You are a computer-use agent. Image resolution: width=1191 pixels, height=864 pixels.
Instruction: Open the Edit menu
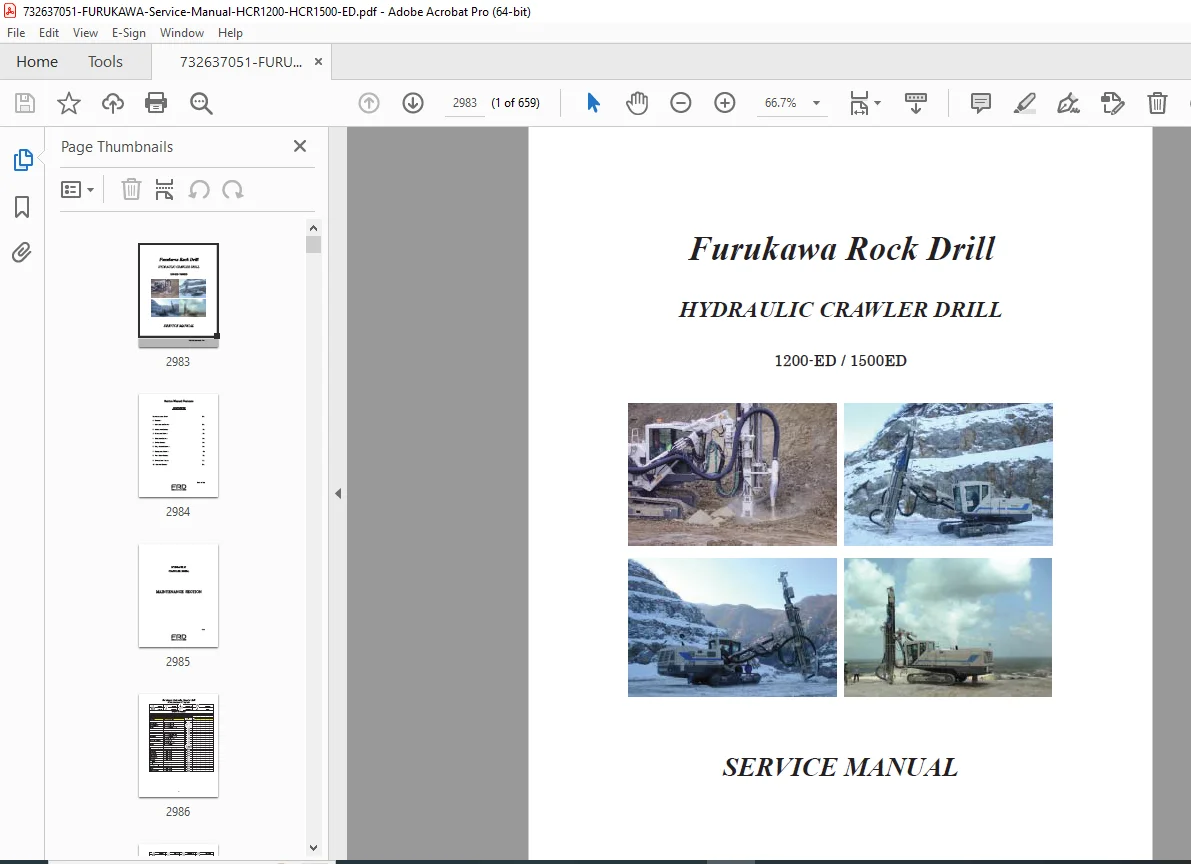coord(49,33)
